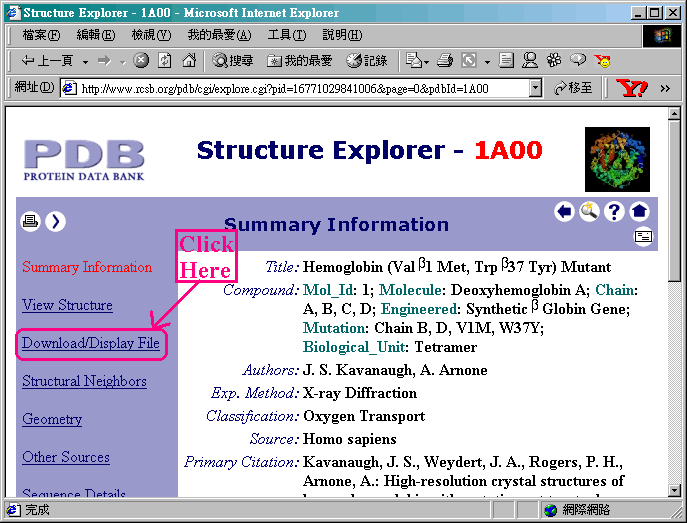
Task: Click the Yahoo Y! toolbar logo
Action: tap(631, 88)
